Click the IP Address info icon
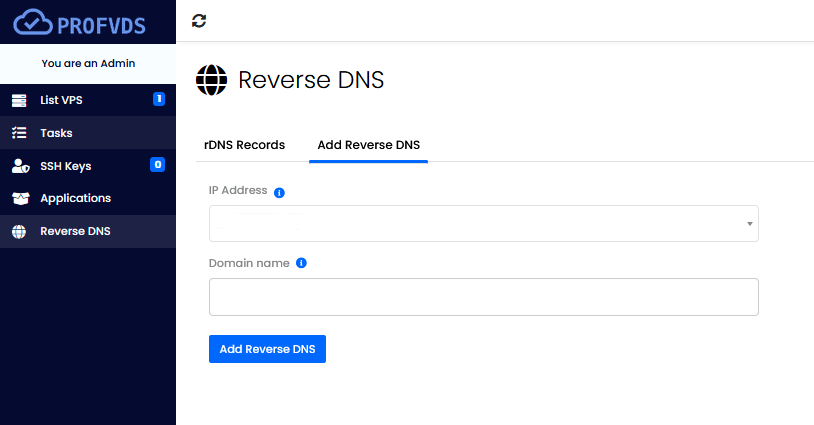 click(279, 193)
